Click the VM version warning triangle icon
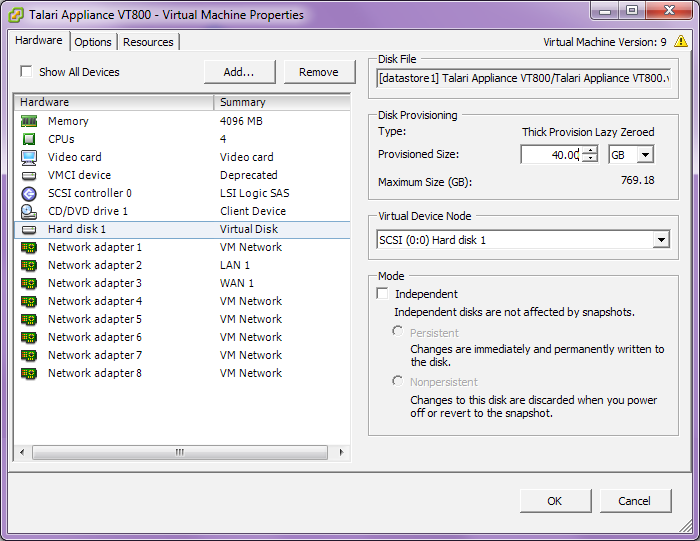700x541 pixels. tap(681, 41)
